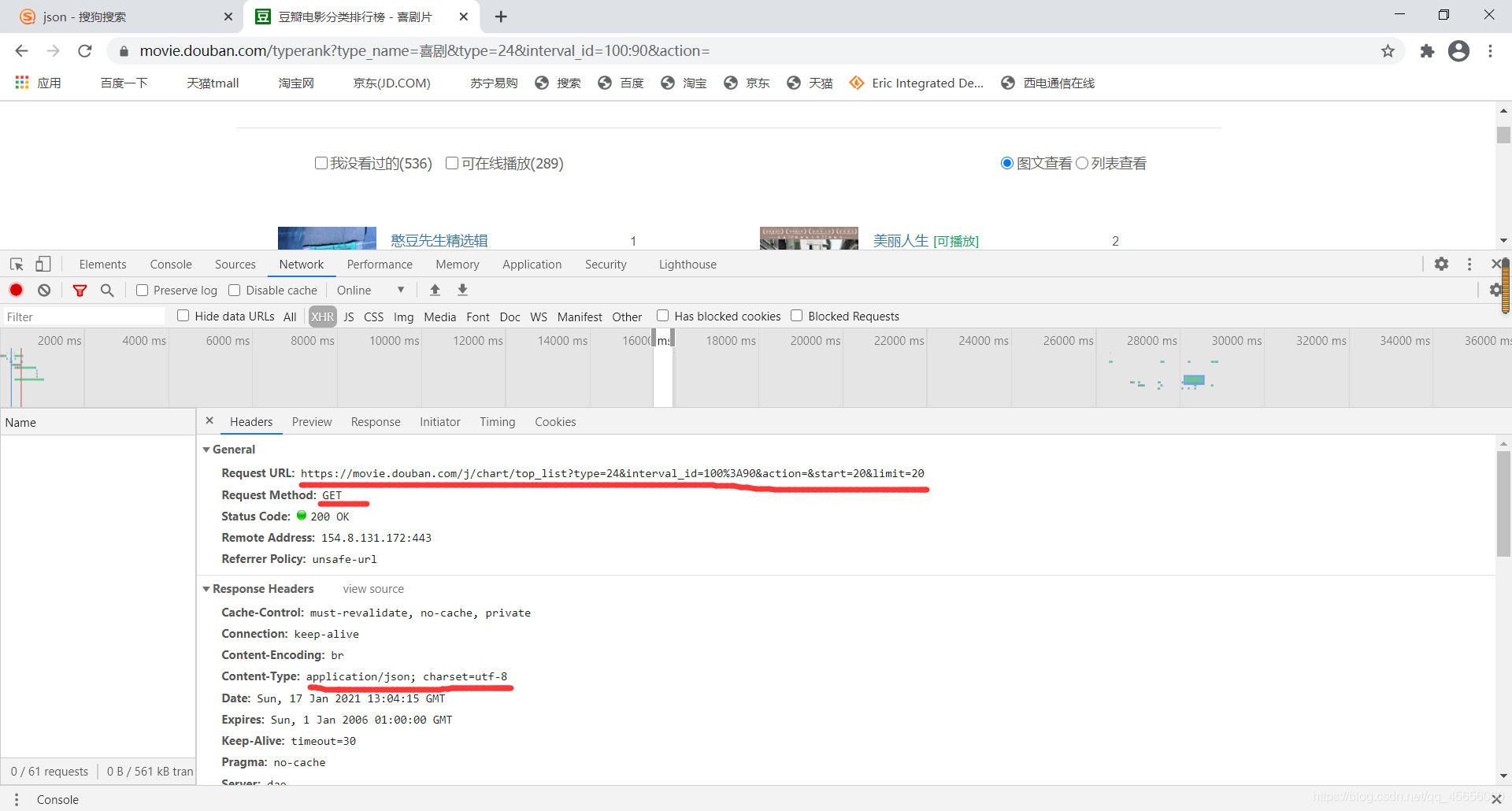Click the page vertical scrollbar thumb
This screenshot has width=1512, height=811.
(1503, 135)
